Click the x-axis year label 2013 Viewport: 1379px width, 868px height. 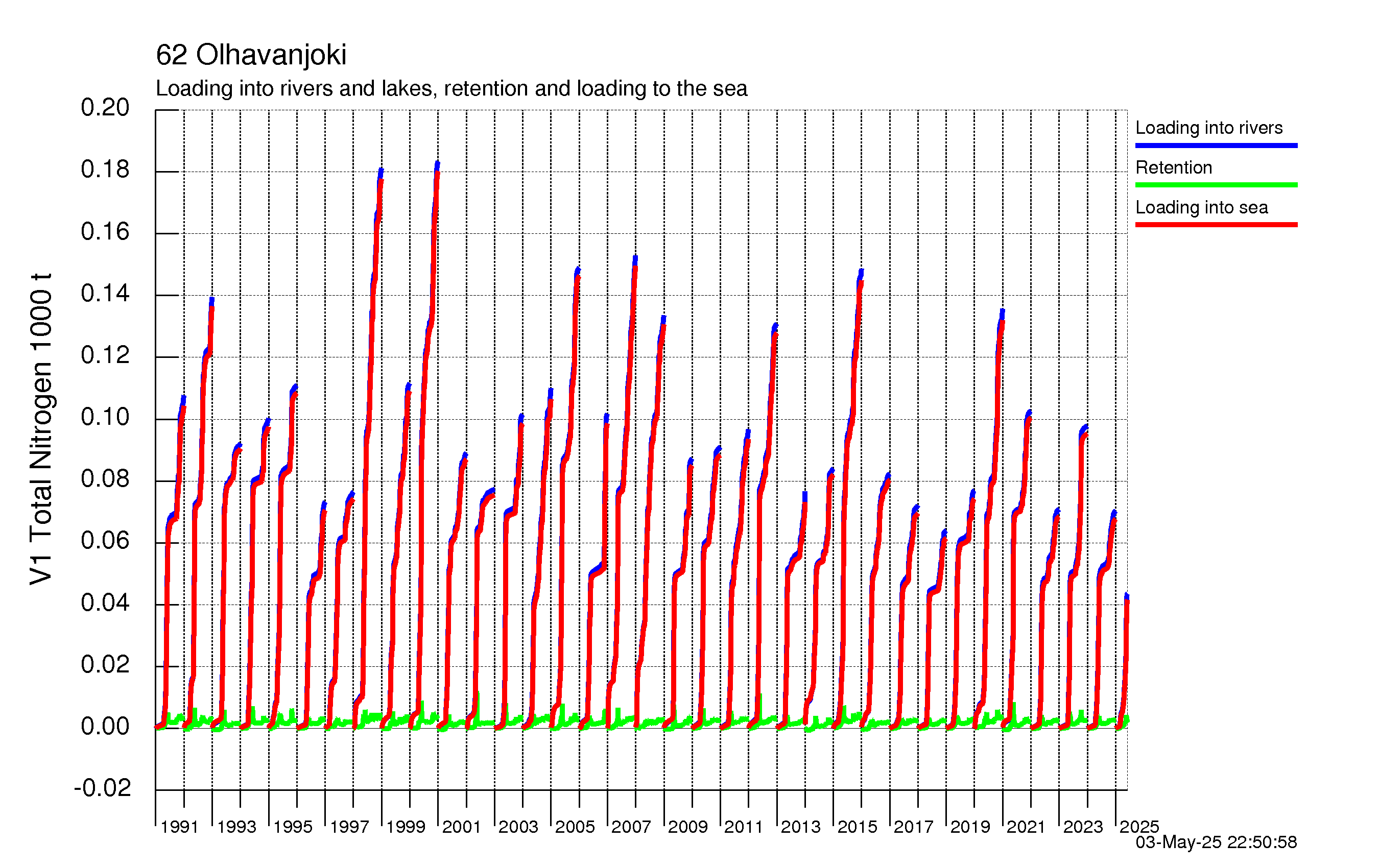tap(801, 827)
